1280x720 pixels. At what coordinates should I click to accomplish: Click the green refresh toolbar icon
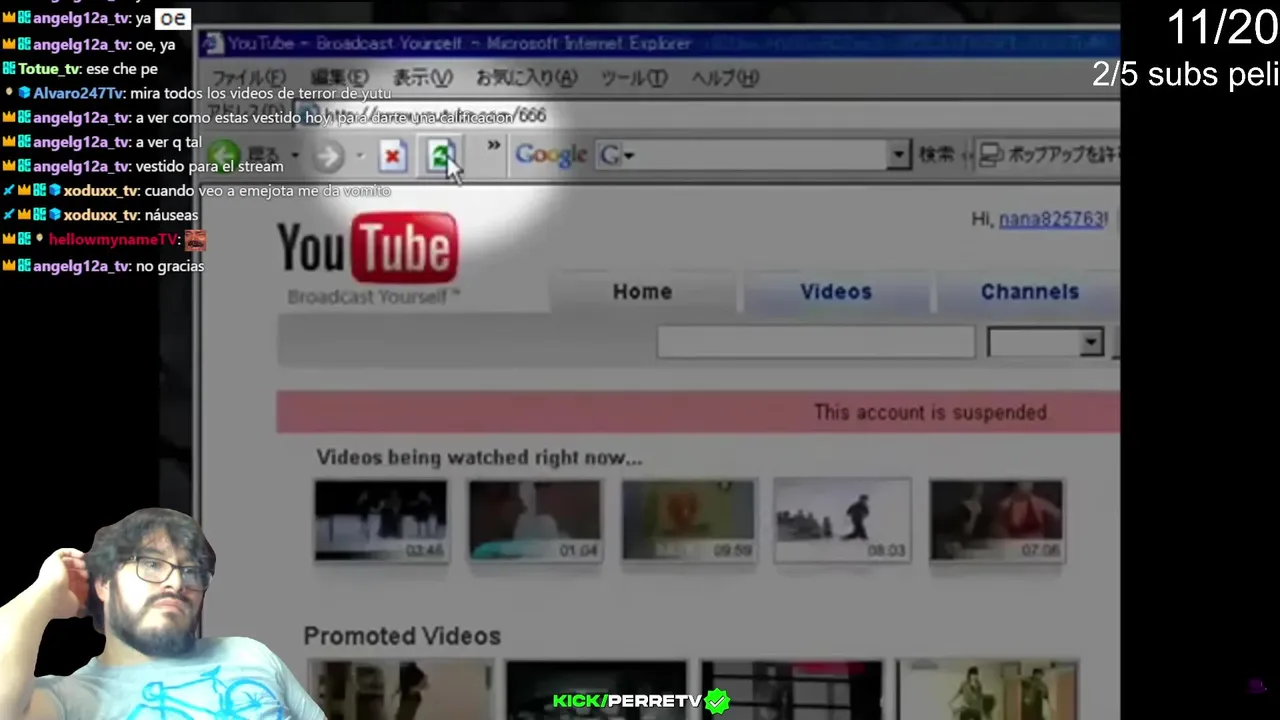[441, 156]
